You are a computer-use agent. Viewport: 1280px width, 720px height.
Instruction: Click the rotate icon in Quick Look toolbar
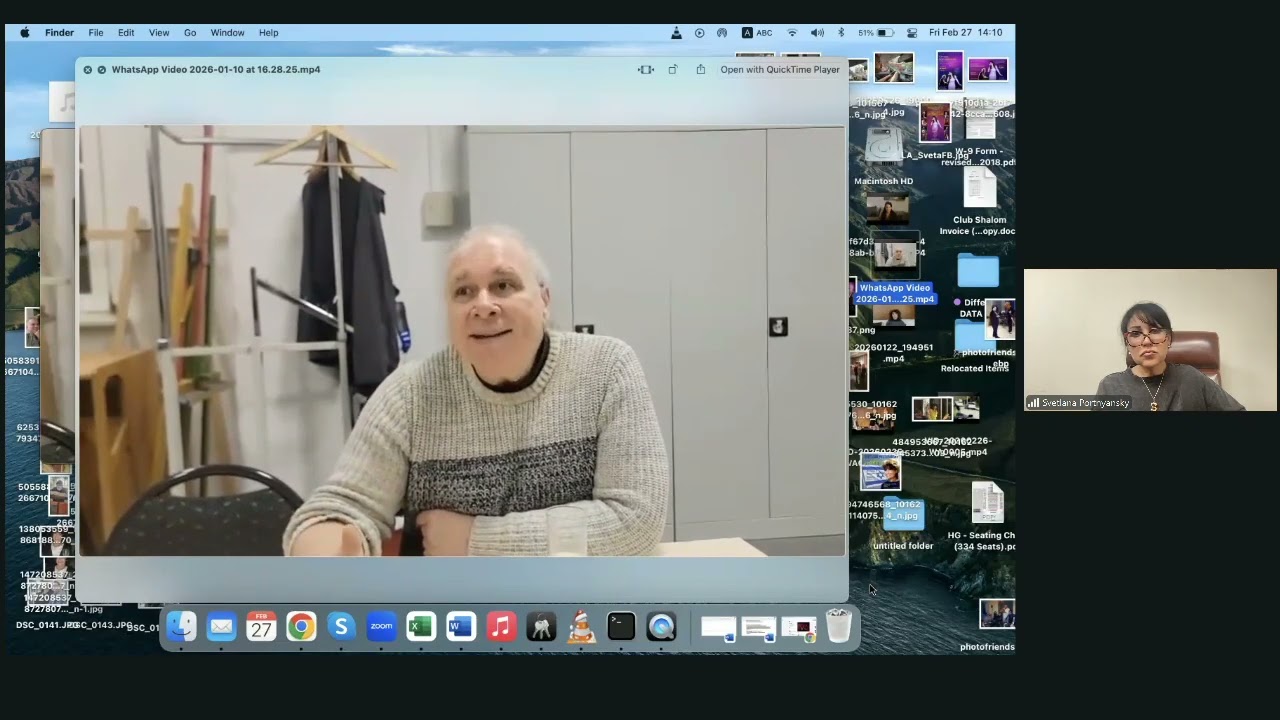(x=673, y=70)
